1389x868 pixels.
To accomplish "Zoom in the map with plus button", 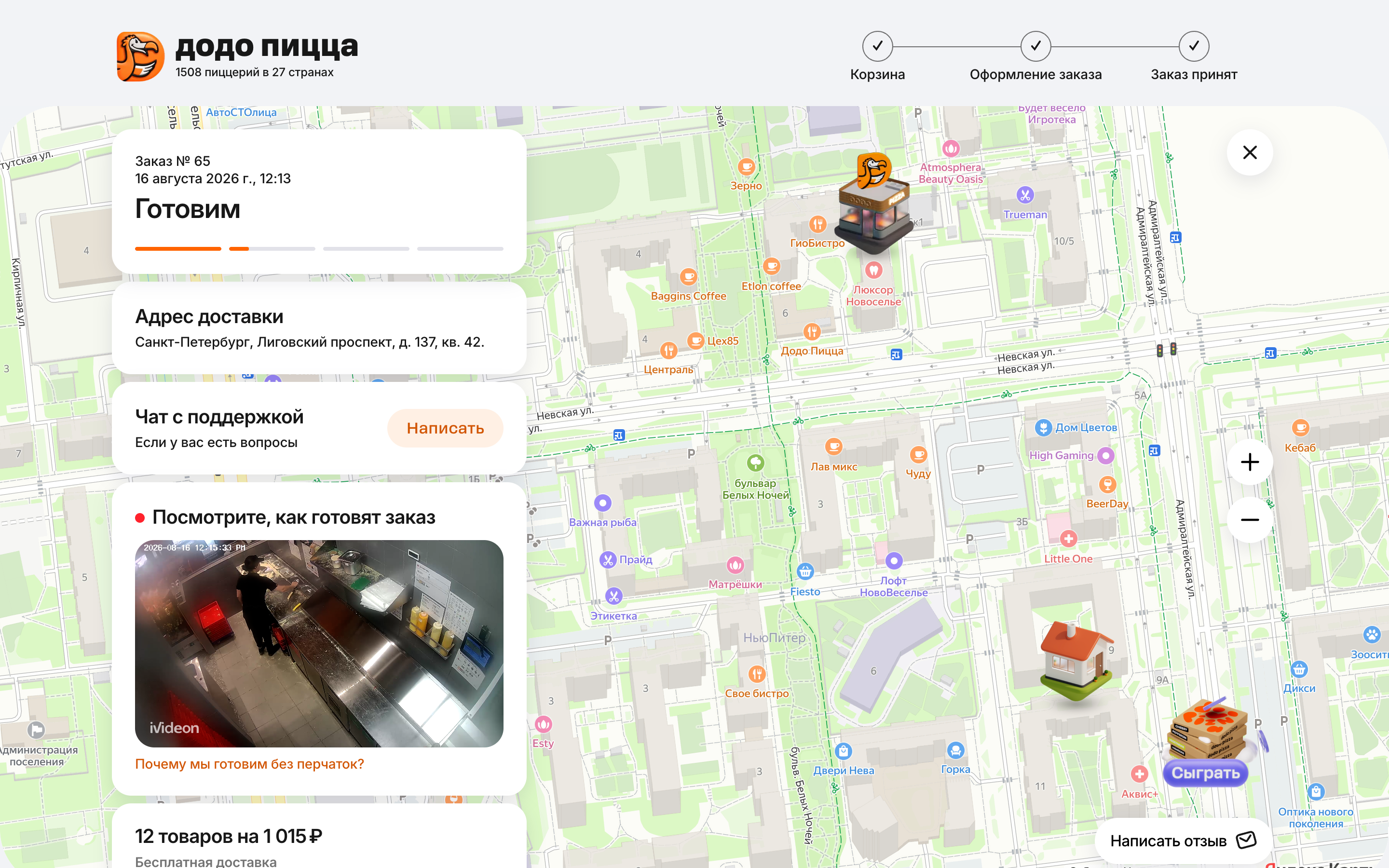I will coord(1250,462).
